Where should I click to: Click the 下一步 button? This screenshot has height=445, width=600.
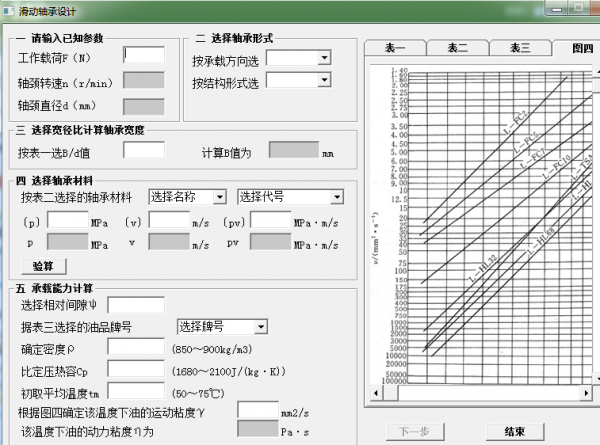click(415, 432)
